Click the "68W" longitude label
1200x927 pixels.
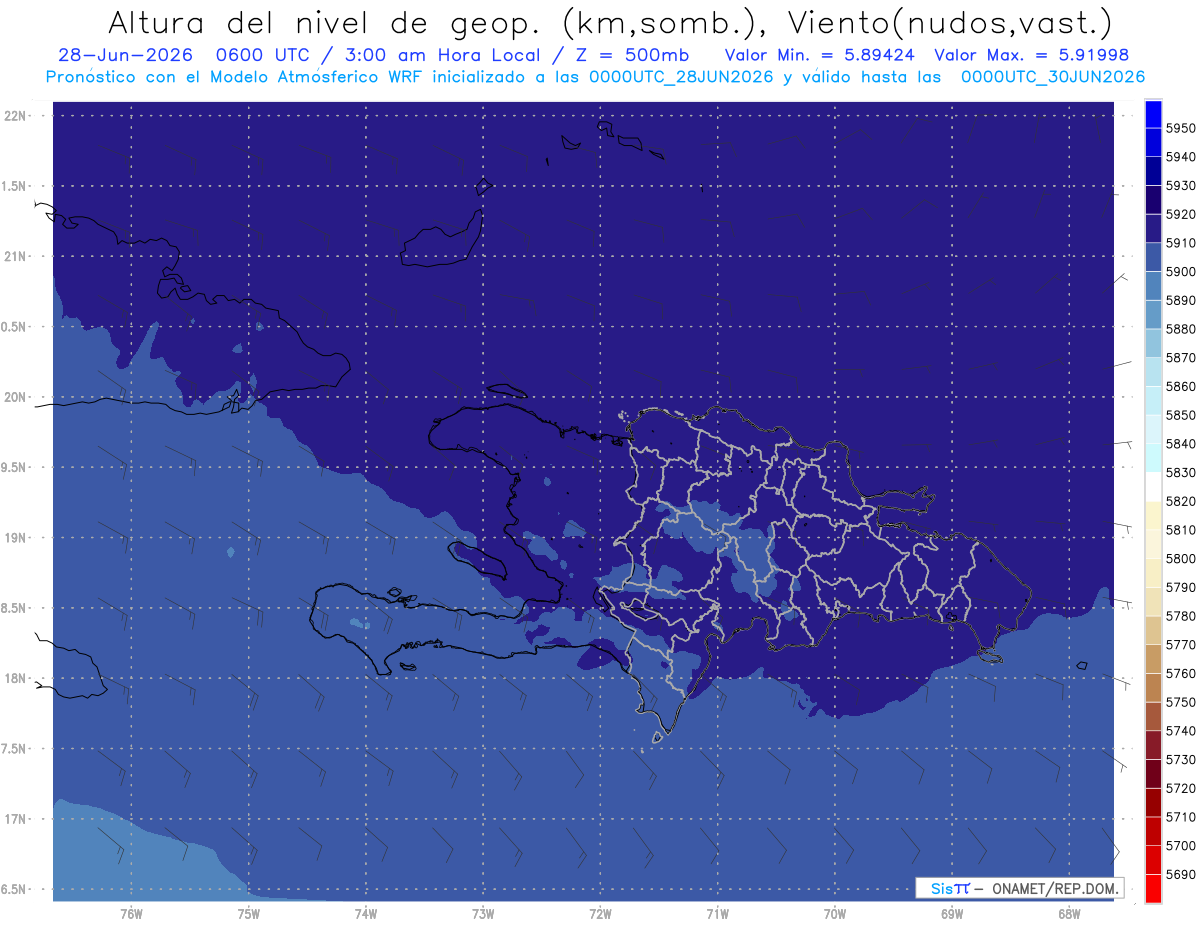click(1069, 913)
